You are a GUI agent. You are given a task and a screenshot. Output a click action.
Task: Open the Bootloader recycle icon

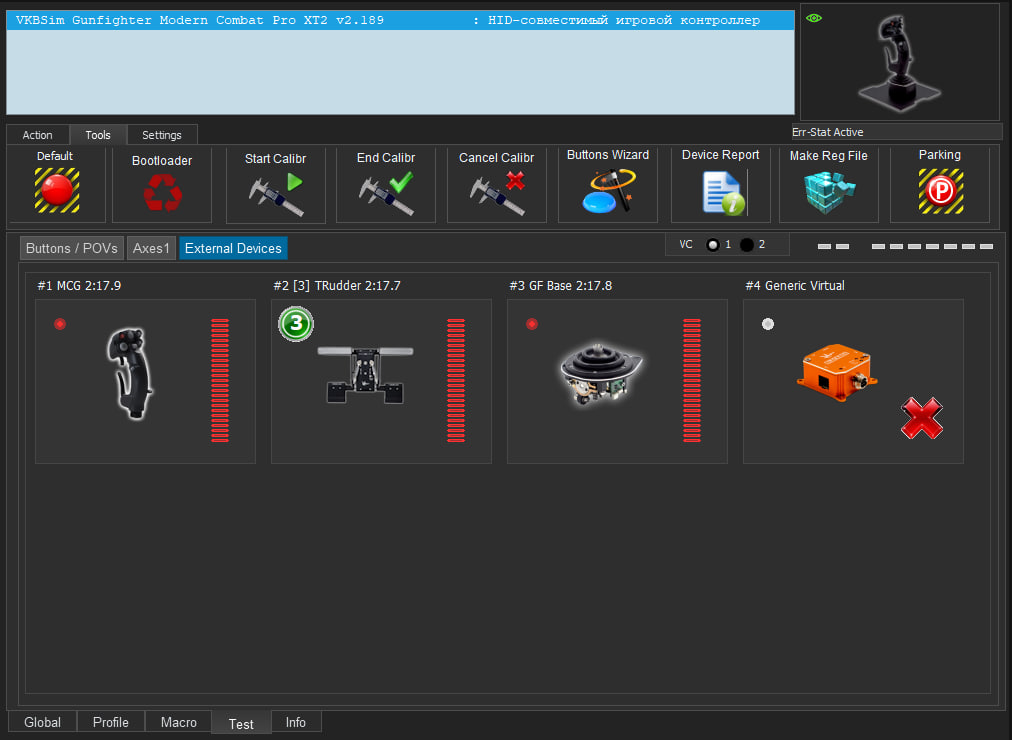point(163,193)
